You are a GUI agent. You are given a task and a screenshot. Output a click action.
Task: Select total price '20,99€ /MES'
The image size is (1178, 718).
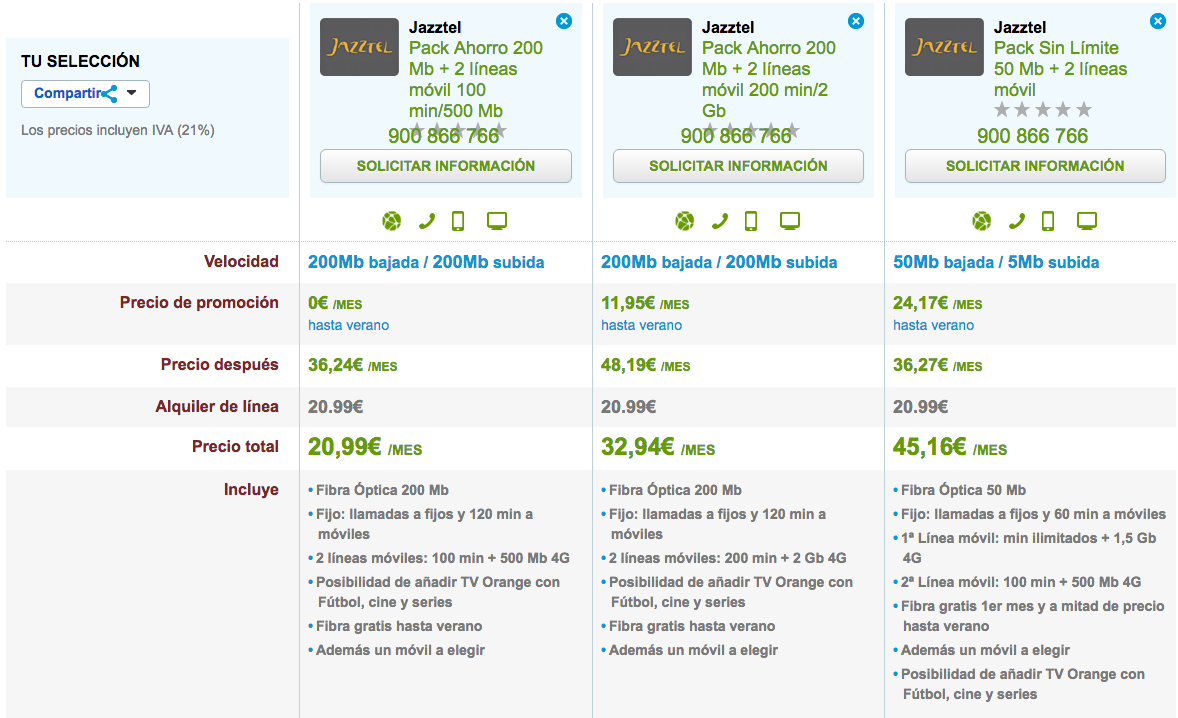(x=365, y=448)
